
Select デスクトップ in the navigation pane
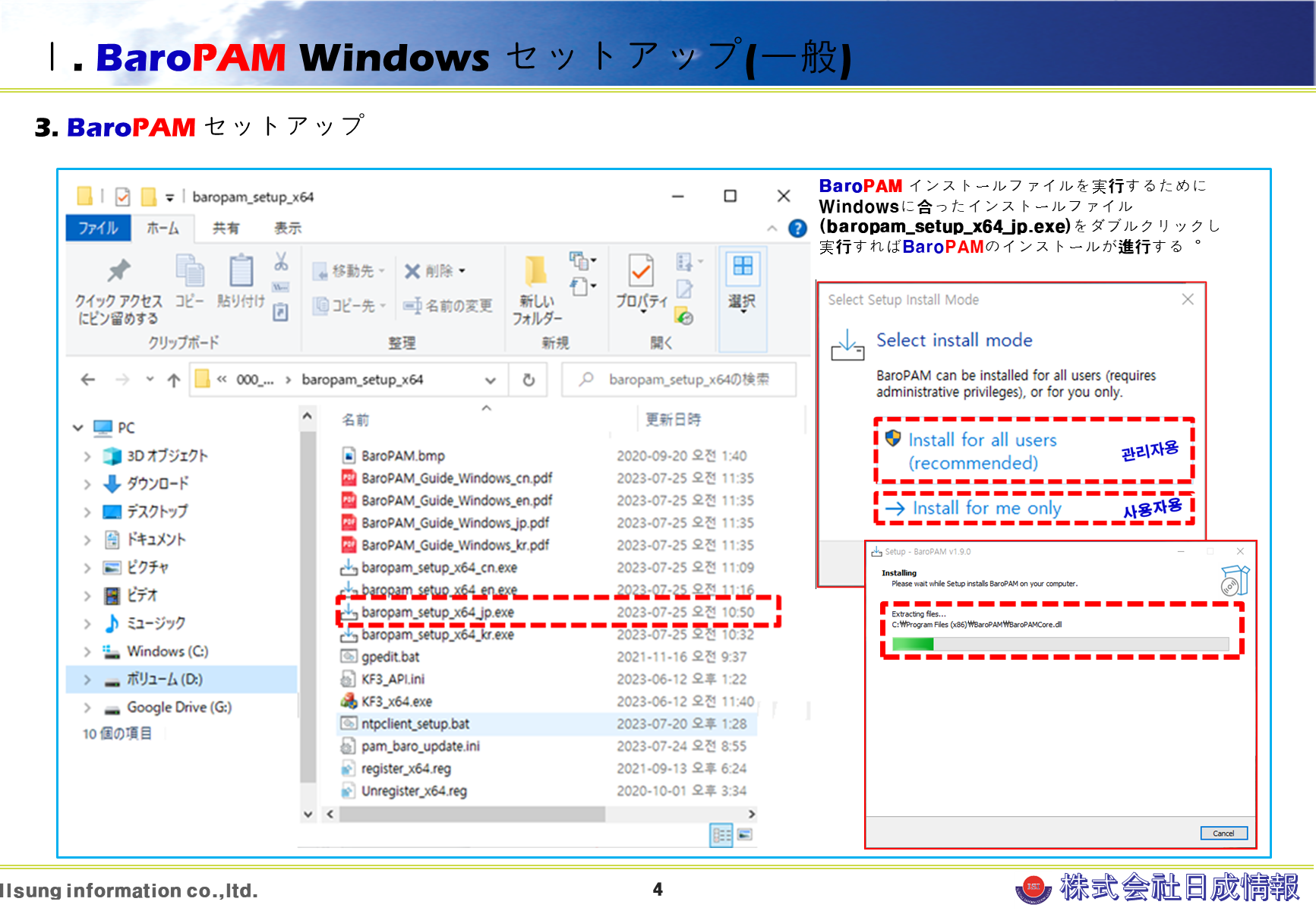point(145,512)
